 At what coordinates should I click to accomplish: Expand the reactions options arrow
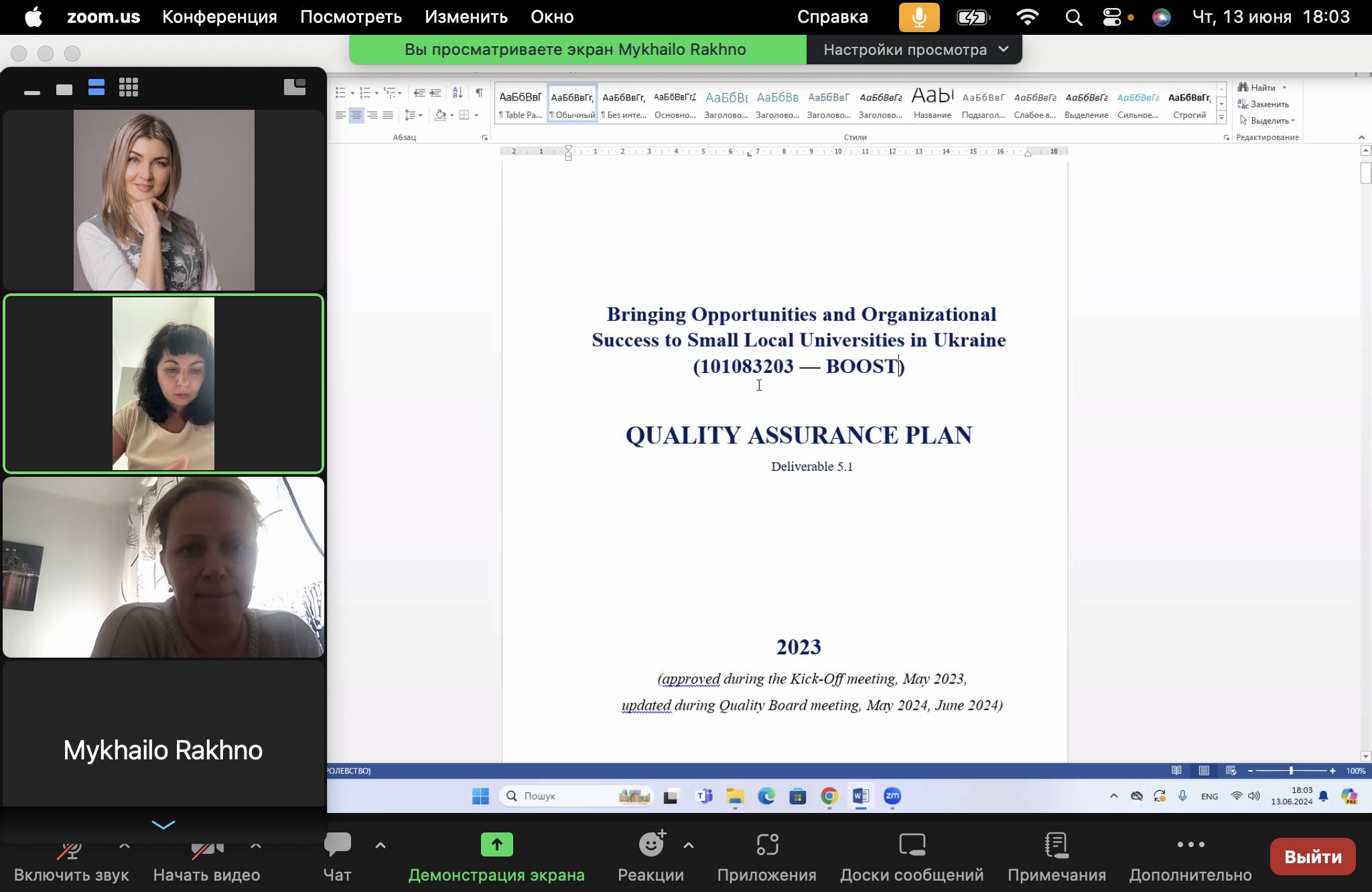[688, 846]
